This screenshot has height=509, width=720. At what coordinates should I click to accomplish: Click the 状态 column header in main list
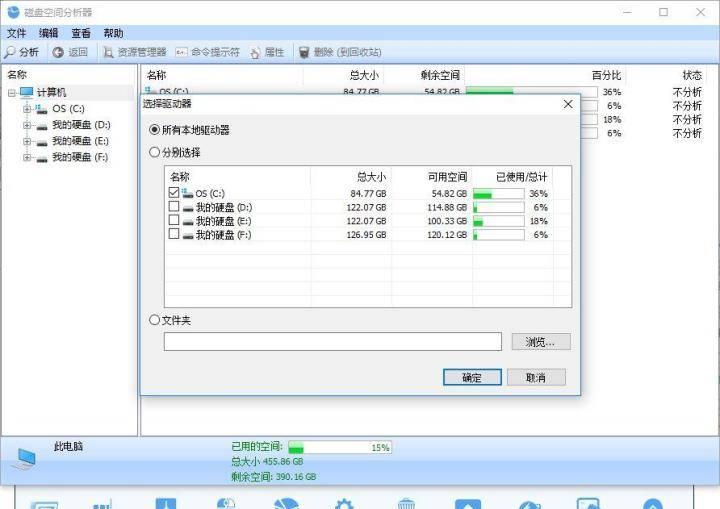(692, 75)
